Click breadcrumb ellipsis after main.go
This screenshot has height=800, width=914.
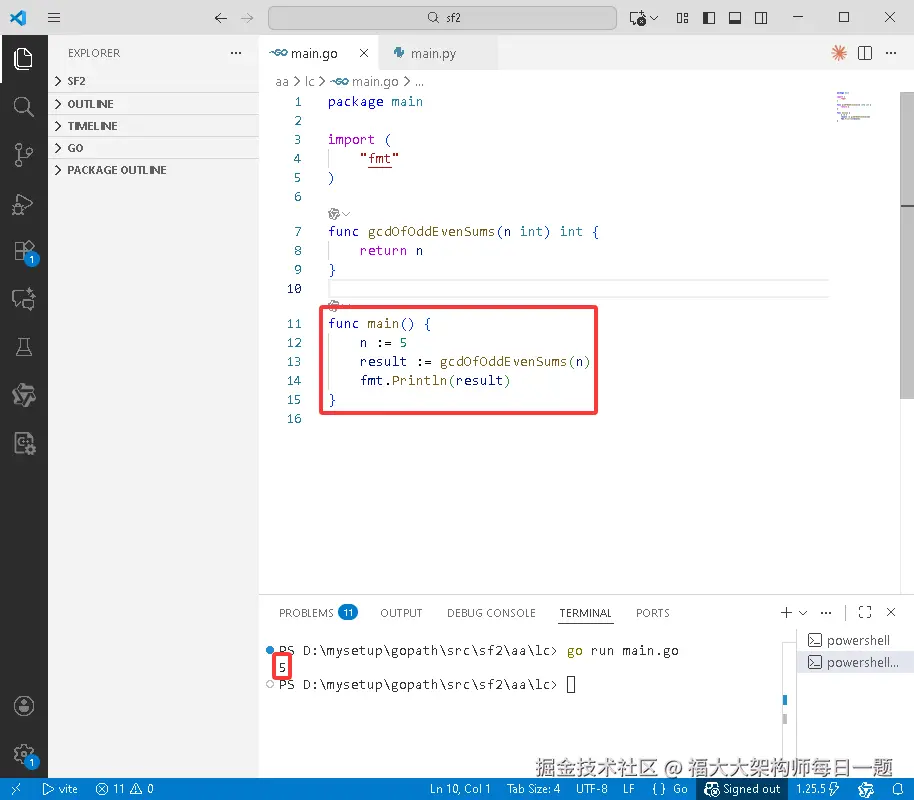(x=419, y=82)
